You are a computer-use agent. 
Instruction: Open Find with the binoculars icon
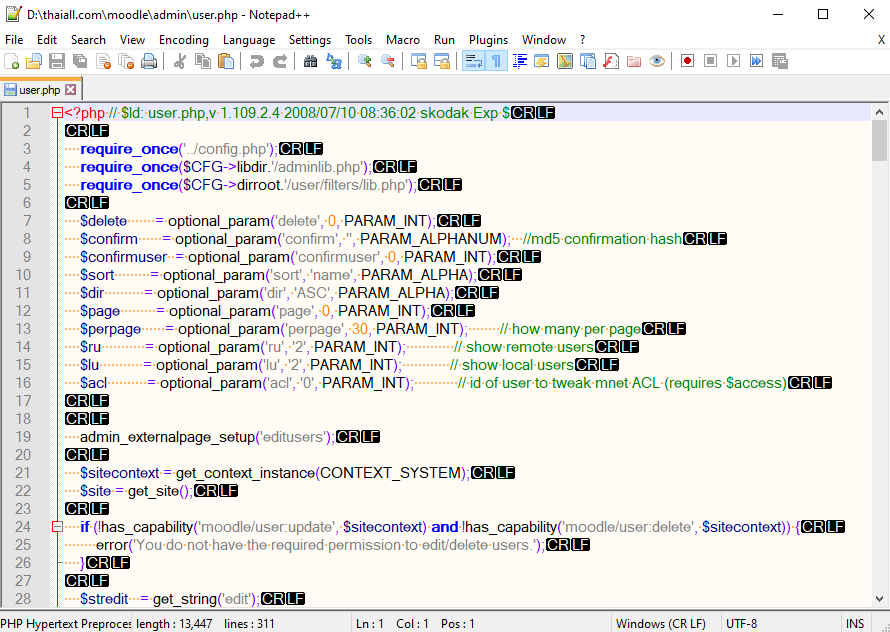click(x=310, y=61)
